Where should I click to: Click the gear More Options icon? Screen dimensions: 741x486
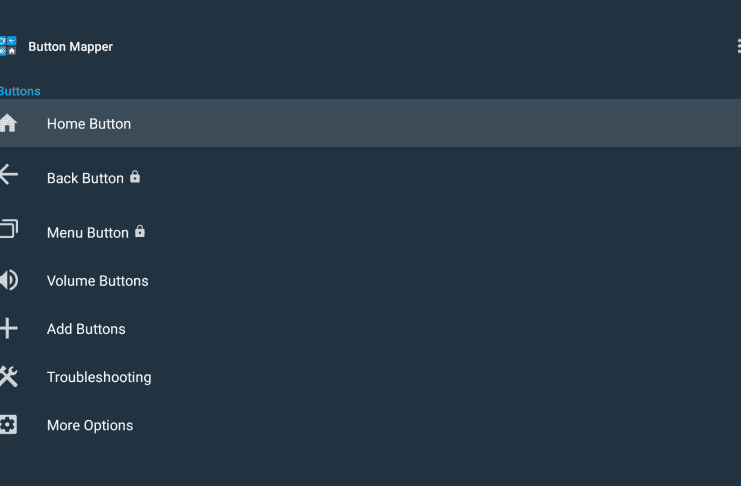9,425
